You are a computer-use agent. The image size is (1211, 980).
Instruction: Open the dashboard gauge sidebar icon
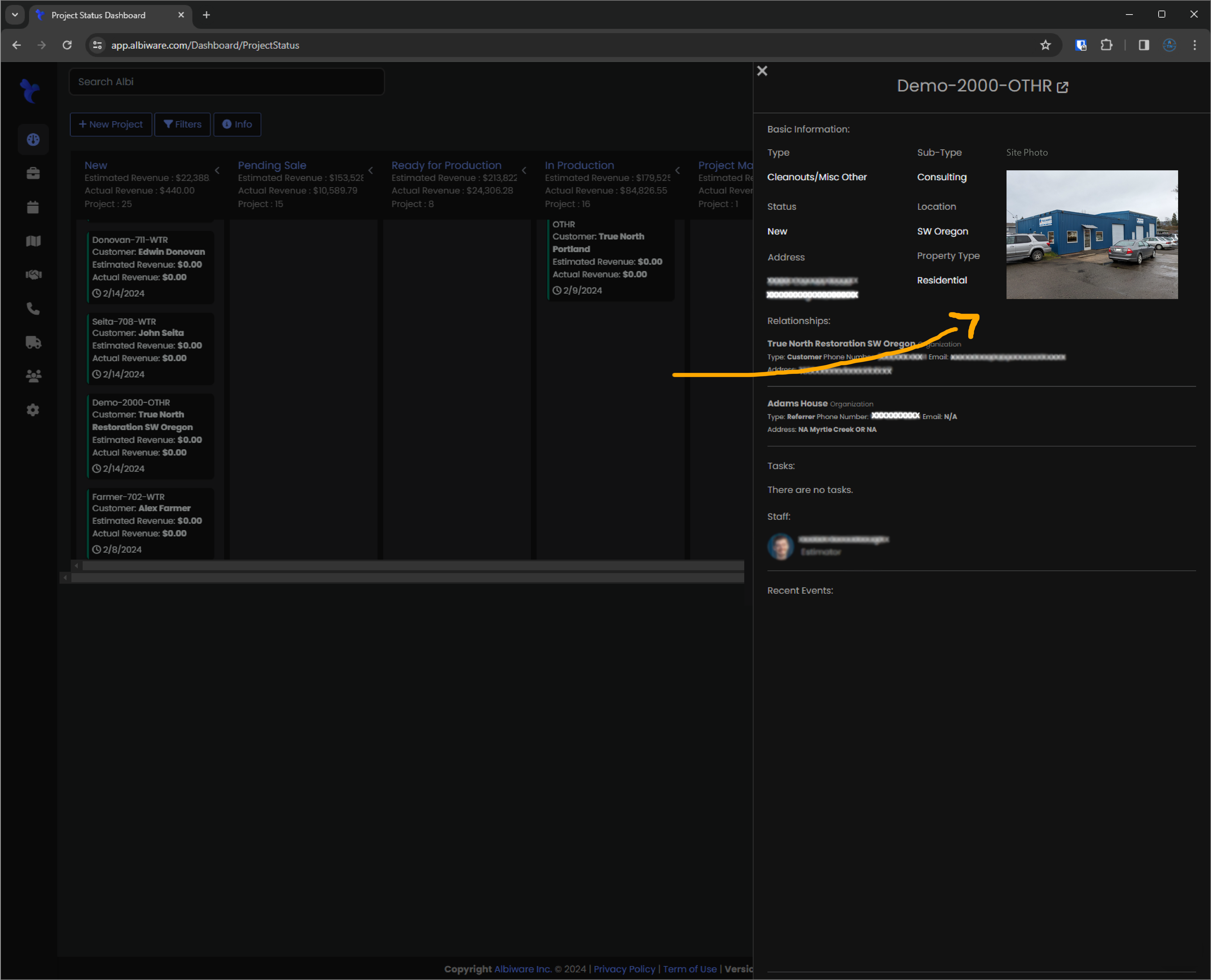click(x=33, y=139)
